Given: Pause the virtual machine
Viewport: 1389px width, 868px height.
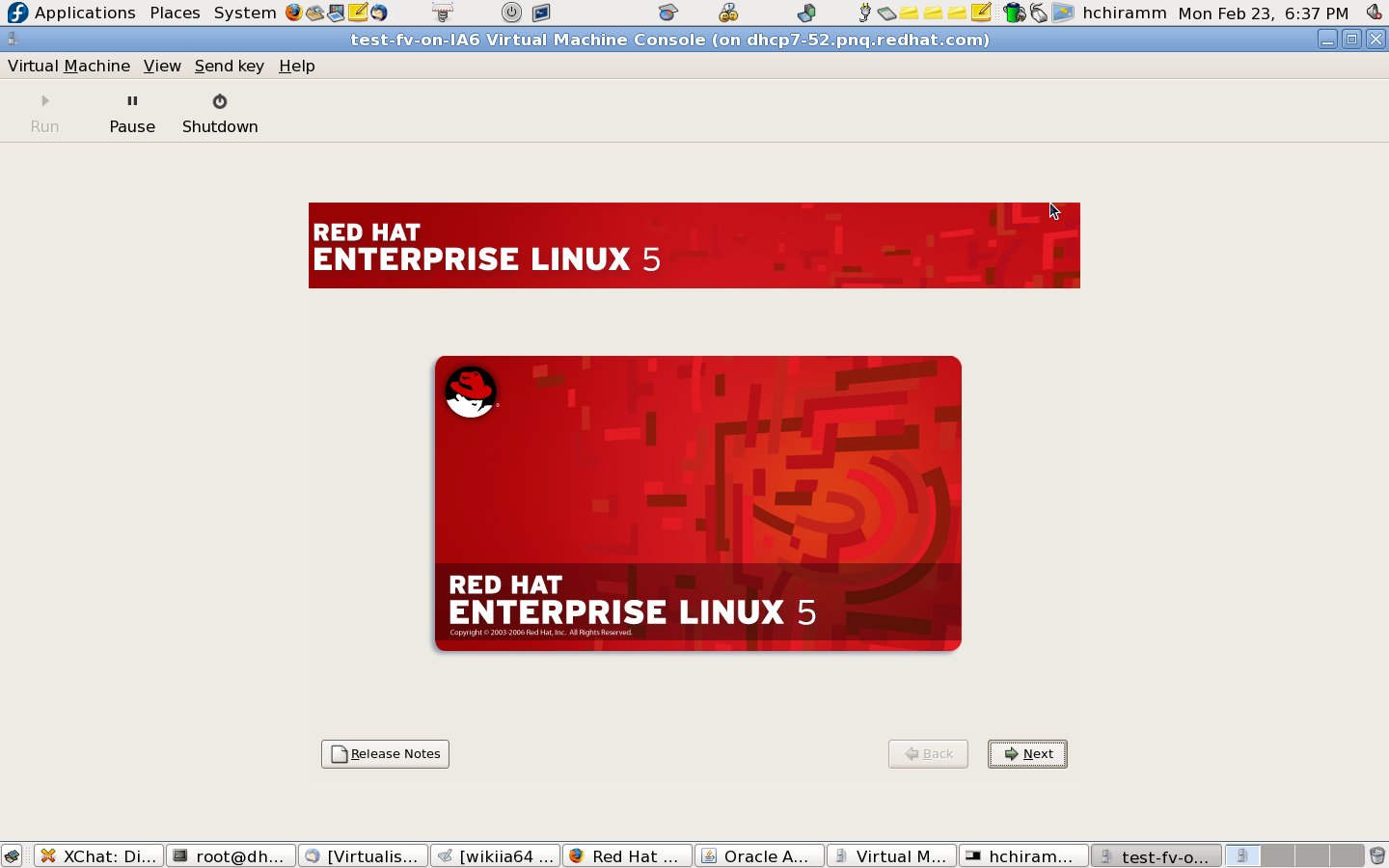Looking at the screenshot, I should [x=132, y=114].
